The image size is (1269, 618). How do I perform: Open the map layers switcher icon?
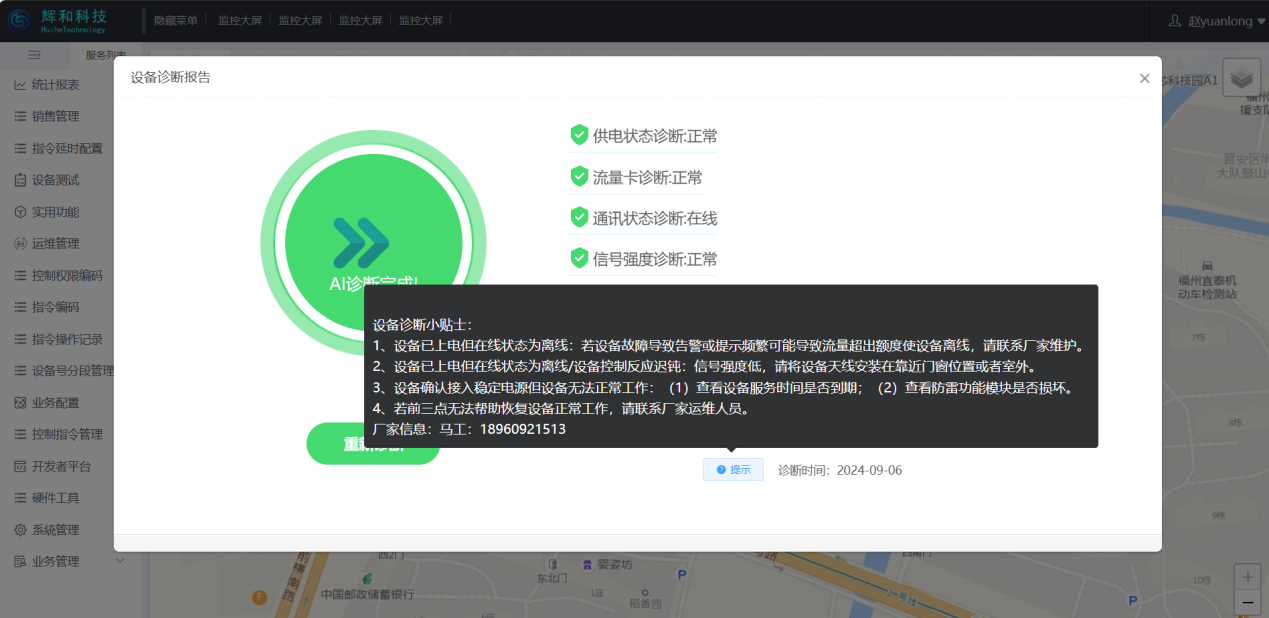pos(1241,78)
